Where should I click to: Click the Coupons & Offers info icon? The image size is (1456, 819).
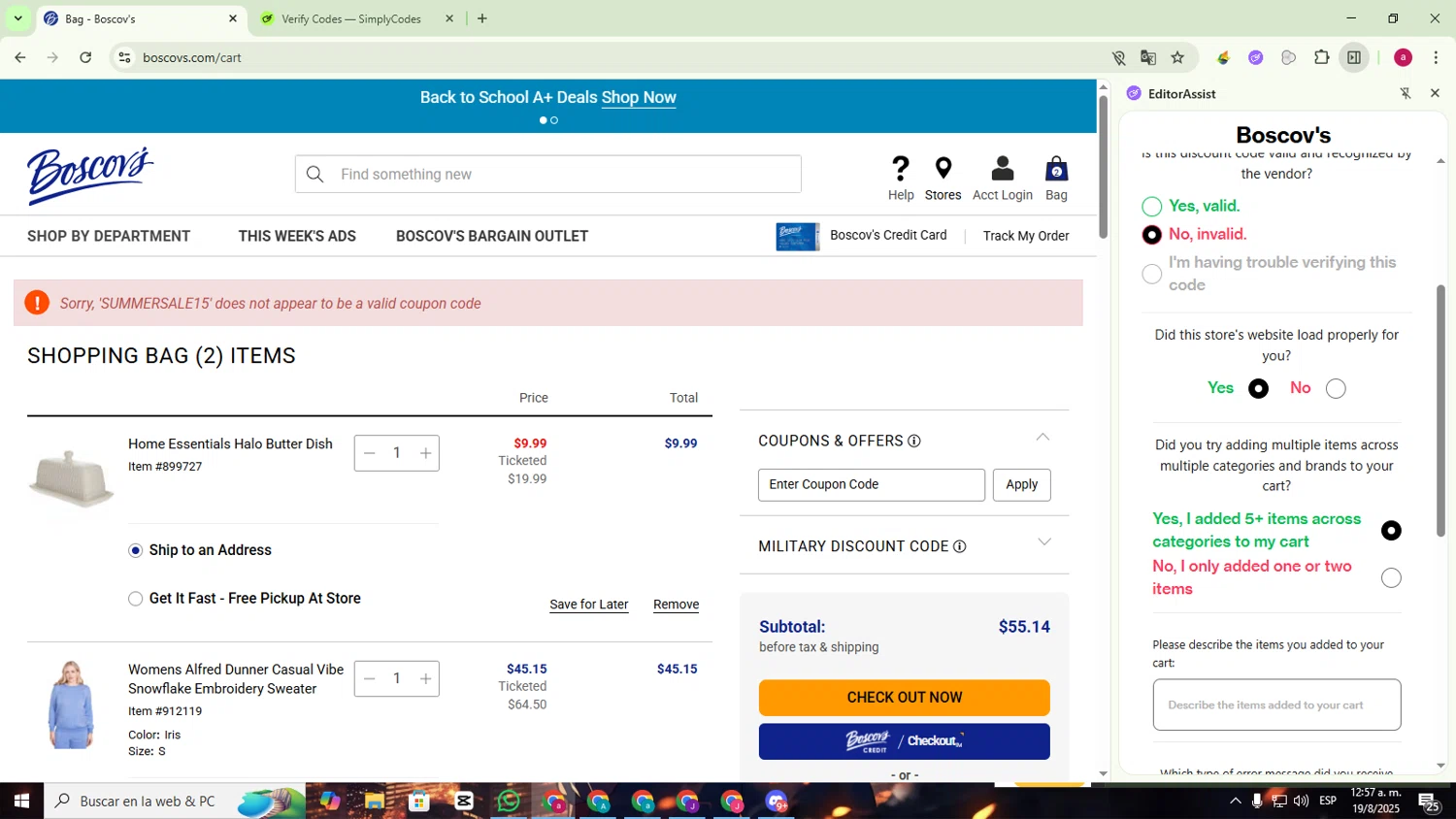coord(913,442)
